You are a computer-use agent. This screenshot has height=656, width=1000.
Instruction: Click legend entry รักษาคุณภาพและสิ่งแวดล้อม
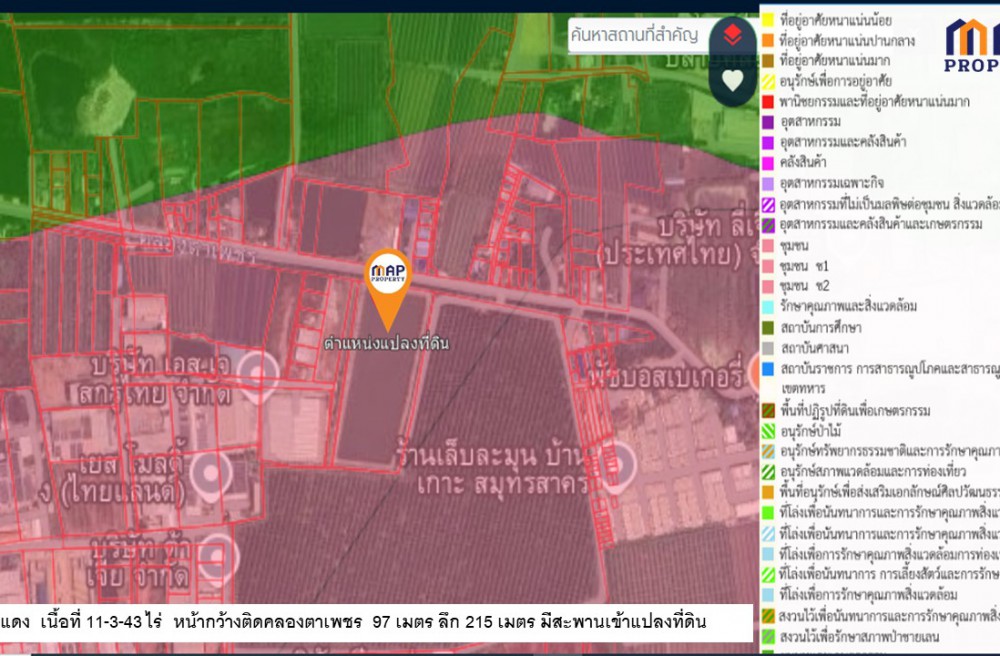[x=848, y=306]
